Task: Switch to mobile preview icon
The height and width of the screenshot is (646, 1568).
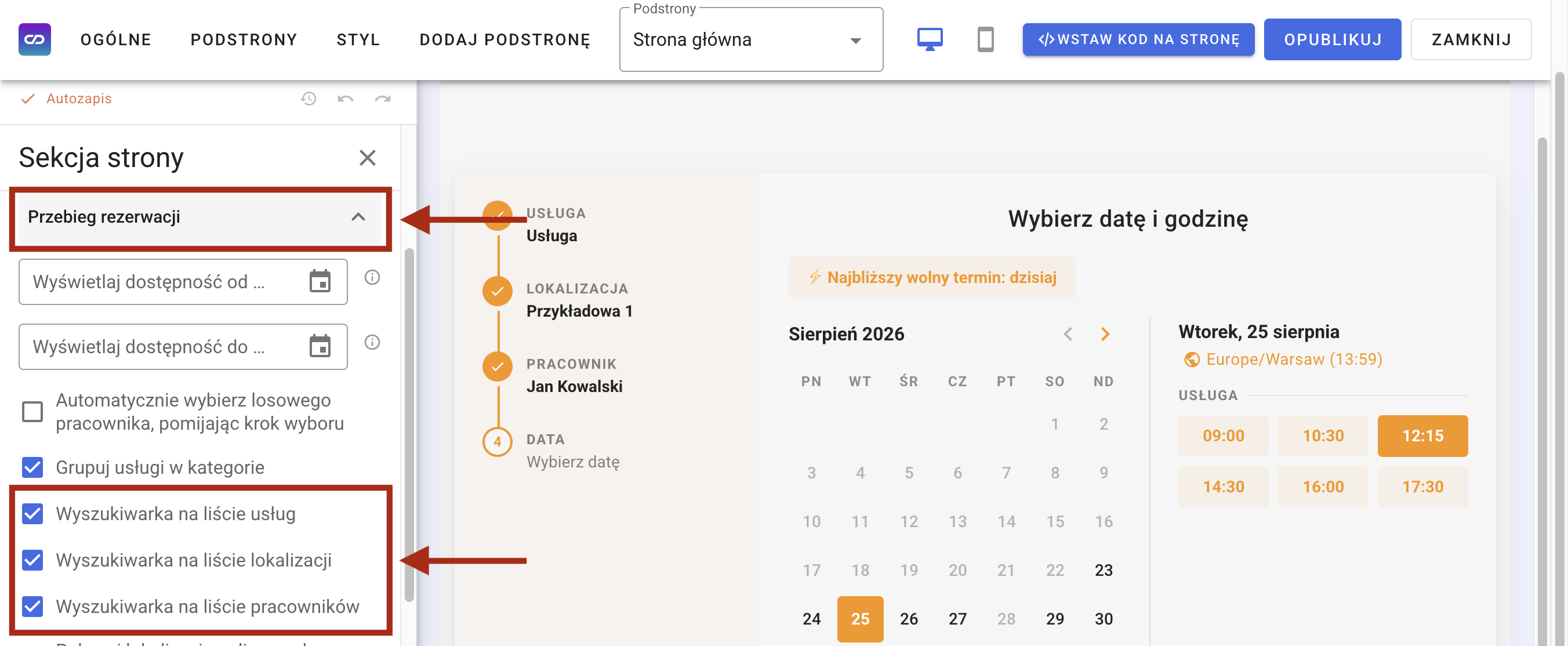Action: (x=985, y=39)
